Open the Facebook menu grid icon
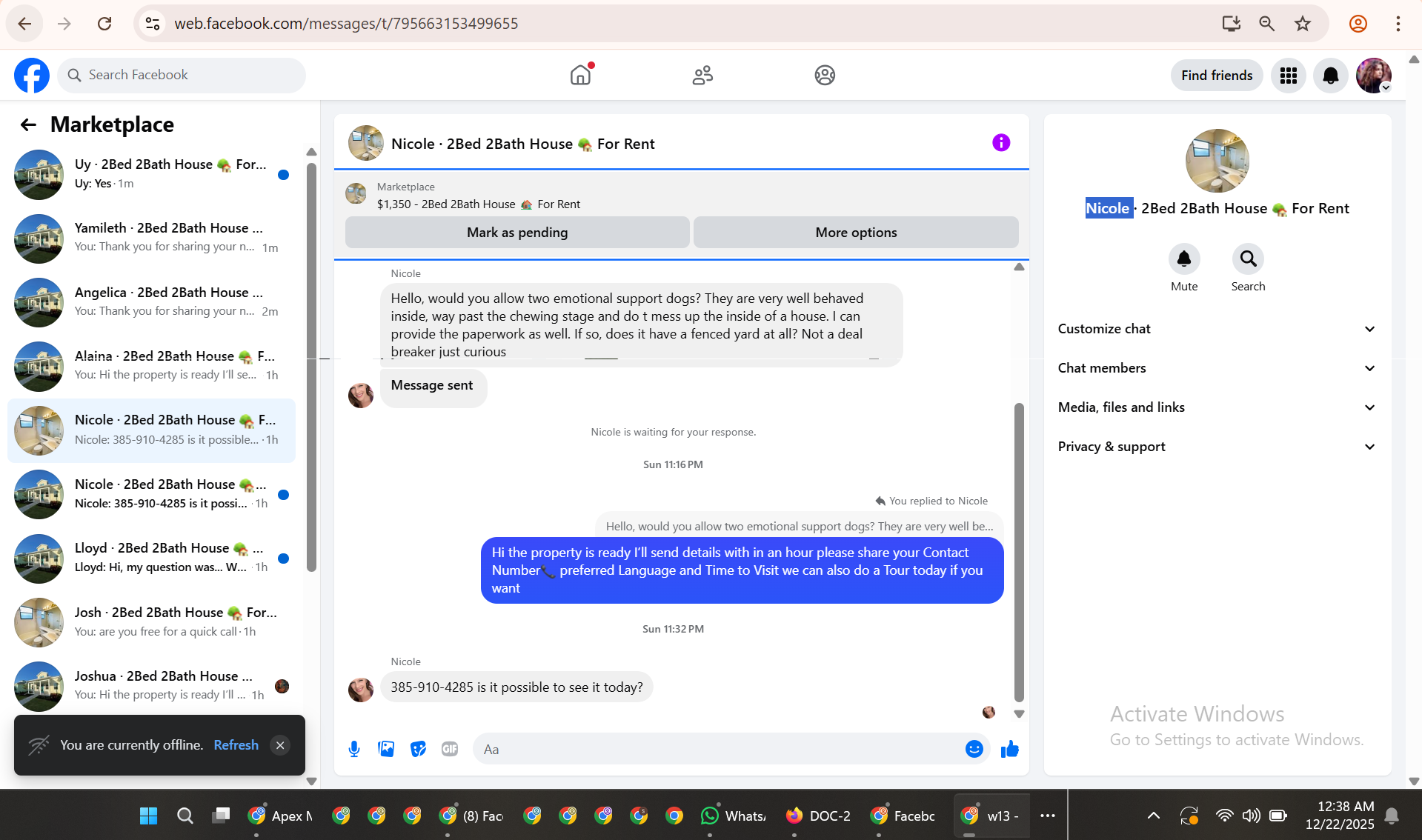The width and height of the screenshot is (1422, 840). [x=1289, y=76]
